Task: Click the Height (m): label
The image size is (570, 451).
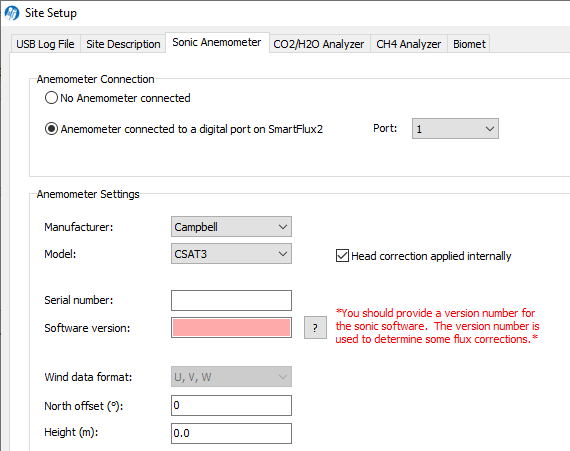Action: pyautogui.click(x=71, y=432)
